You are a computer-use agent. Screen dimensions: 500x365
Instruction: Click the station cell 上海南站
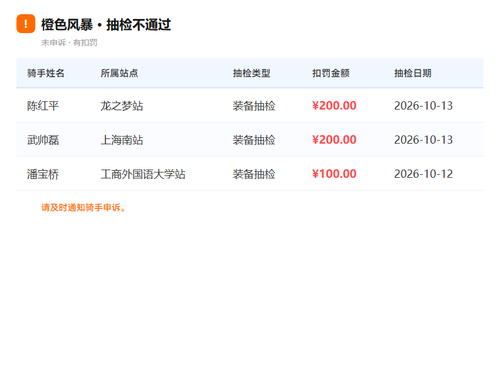tap(122, 140)
